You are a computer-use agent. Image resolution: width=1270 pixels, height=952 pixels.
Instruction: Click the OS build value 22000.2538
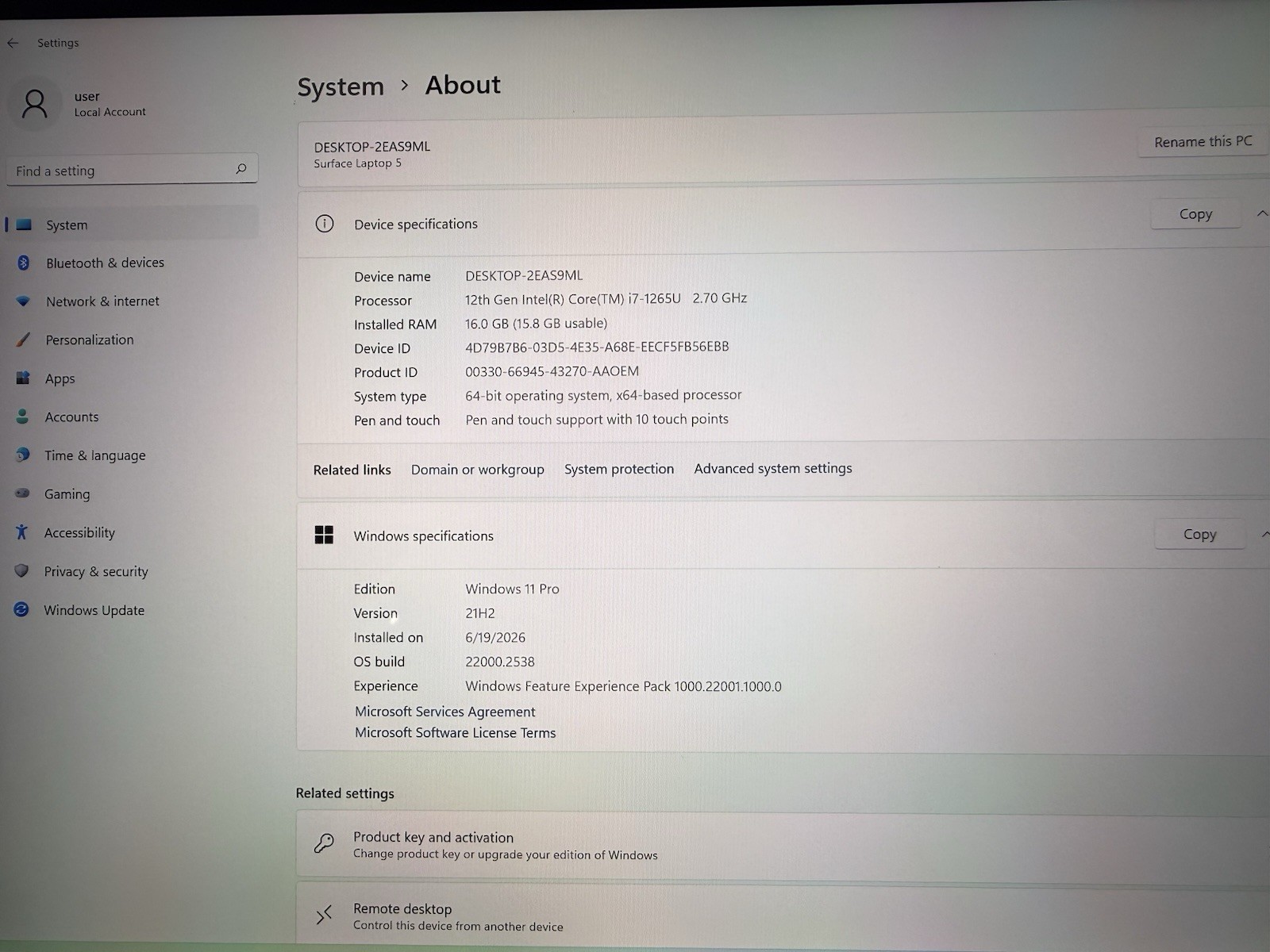pyautogui.click(x=500, y=662)
